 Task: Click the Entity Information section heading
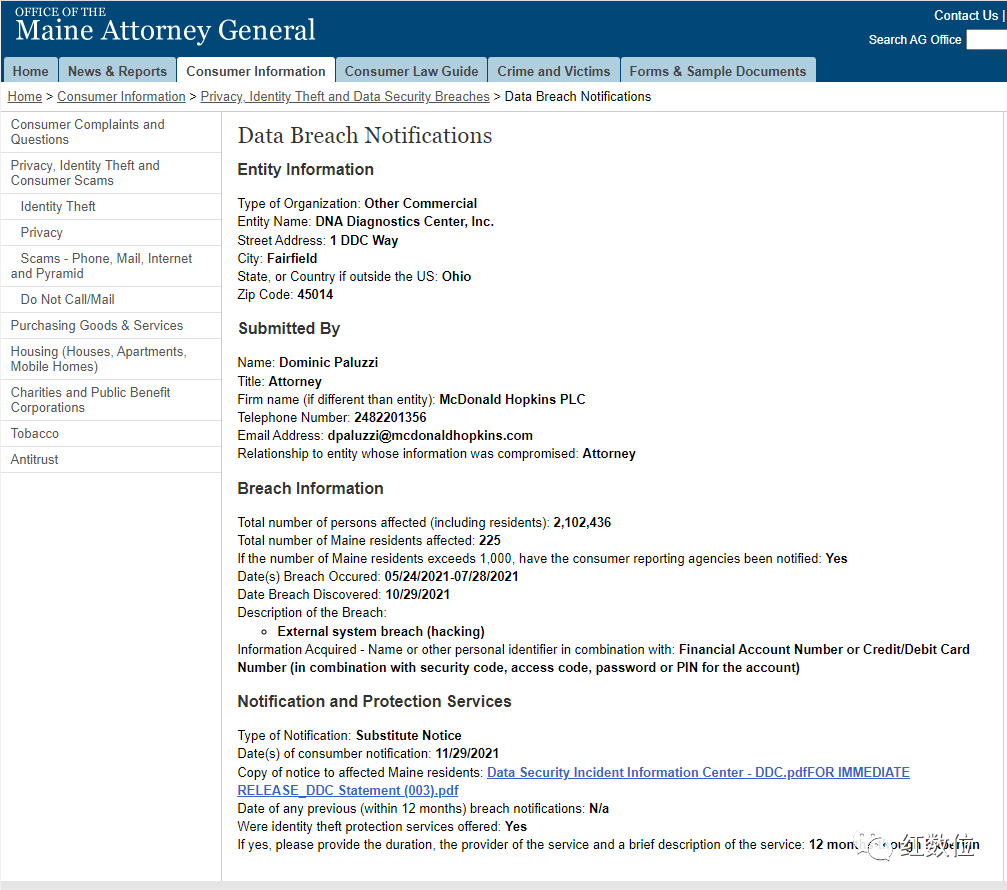(x=306, y=170)
